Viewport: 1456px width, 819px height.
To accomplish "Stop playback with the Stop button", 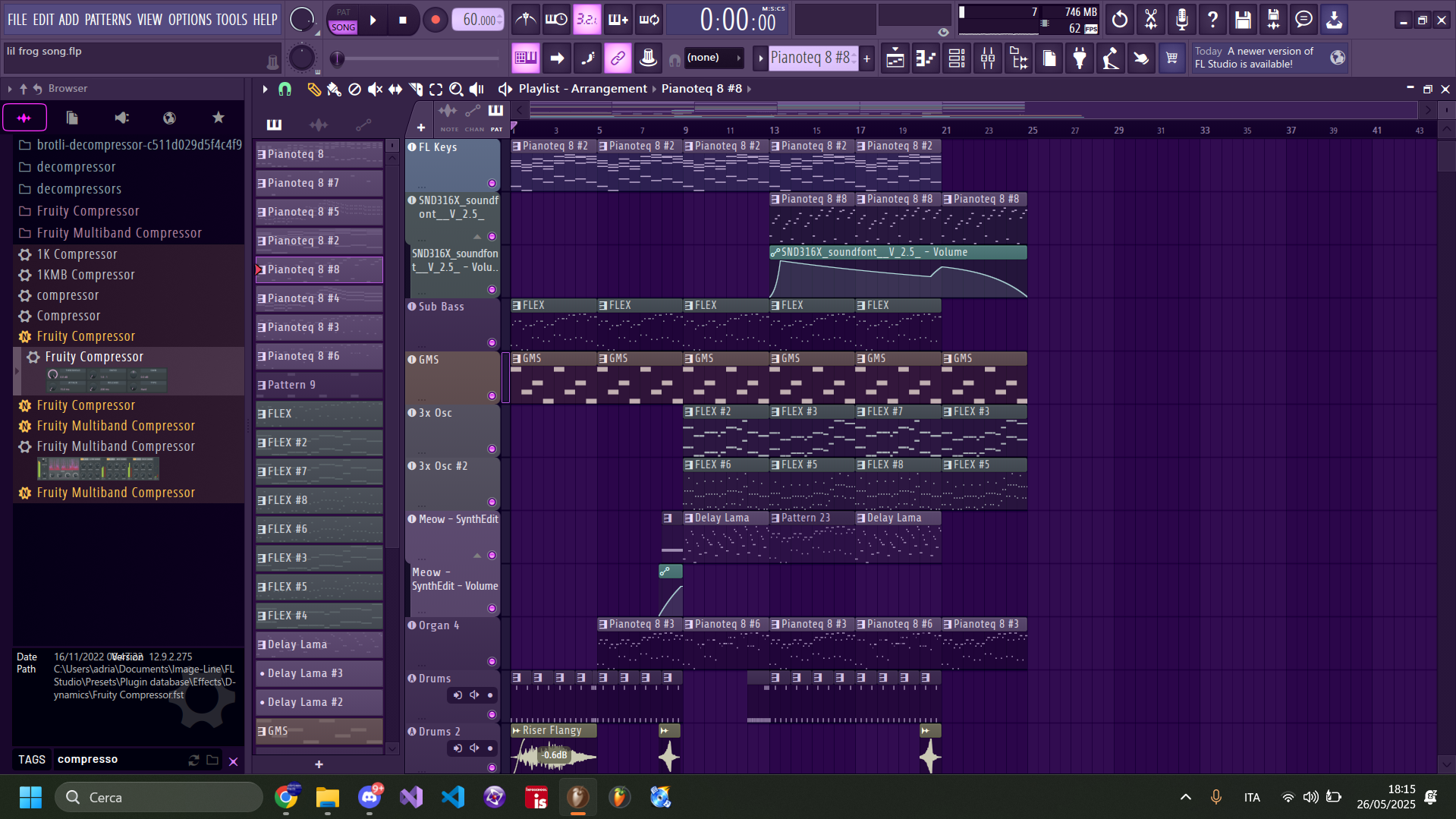I will click(x=403, y=20).
